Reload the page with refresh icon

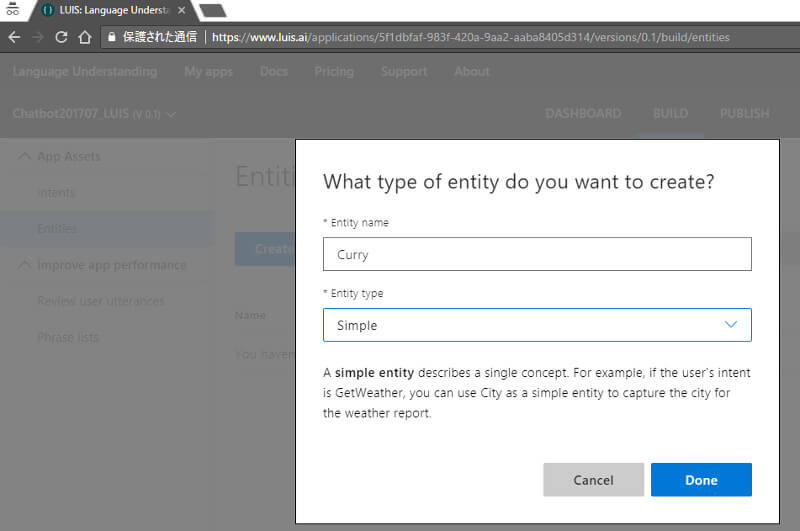[x=61, y=37]
